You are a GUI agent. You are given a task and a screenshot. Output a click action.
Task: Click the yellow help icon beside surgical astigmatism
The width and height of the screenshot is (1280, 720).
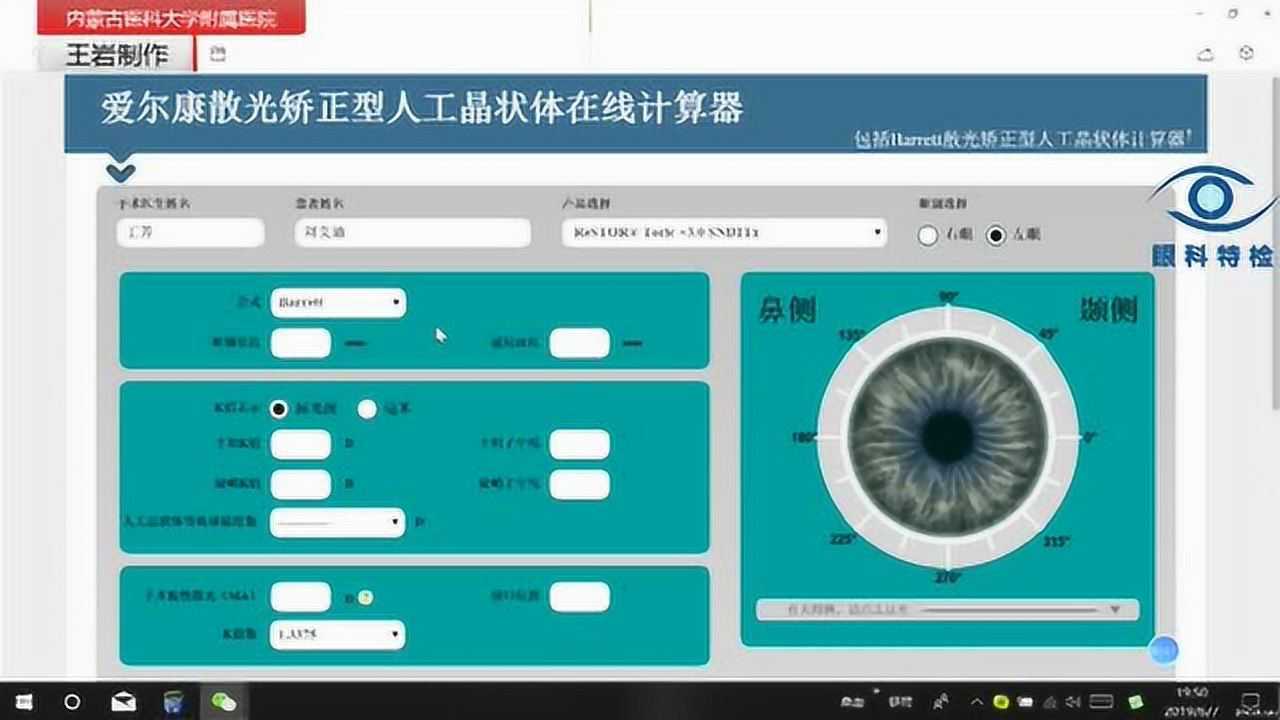click(x=366, y=598)
